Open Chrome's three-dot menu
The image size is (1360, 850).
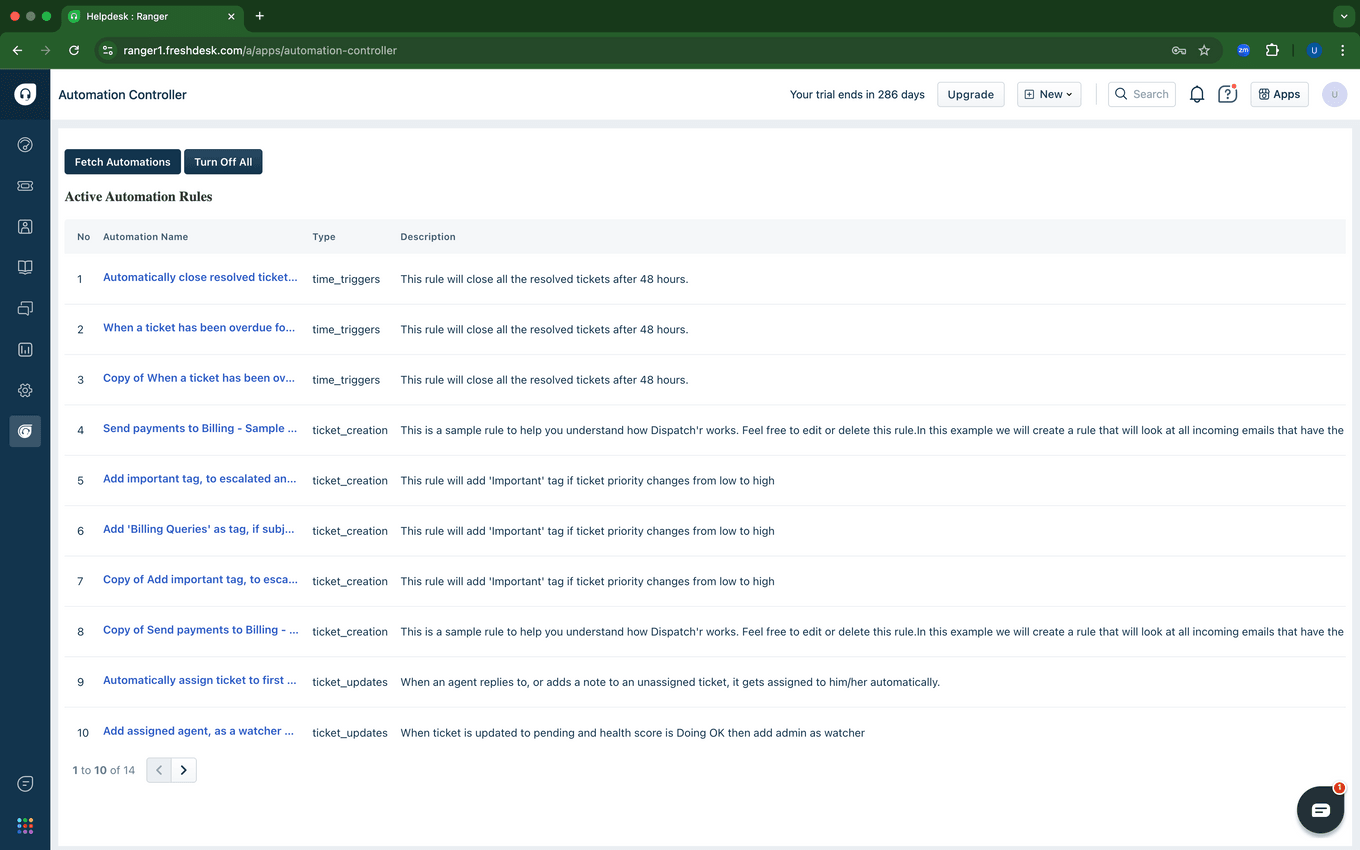point(1343,50)
